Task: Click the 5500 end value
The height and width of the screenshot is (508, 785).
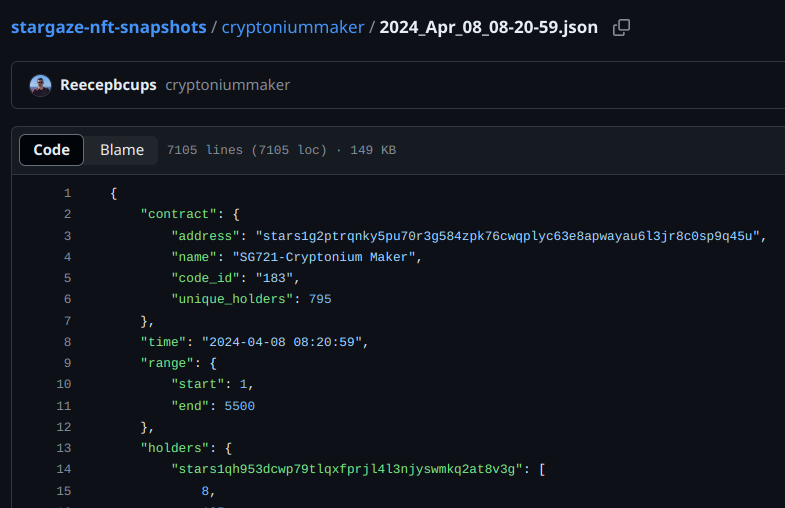Action: (239, 406)
